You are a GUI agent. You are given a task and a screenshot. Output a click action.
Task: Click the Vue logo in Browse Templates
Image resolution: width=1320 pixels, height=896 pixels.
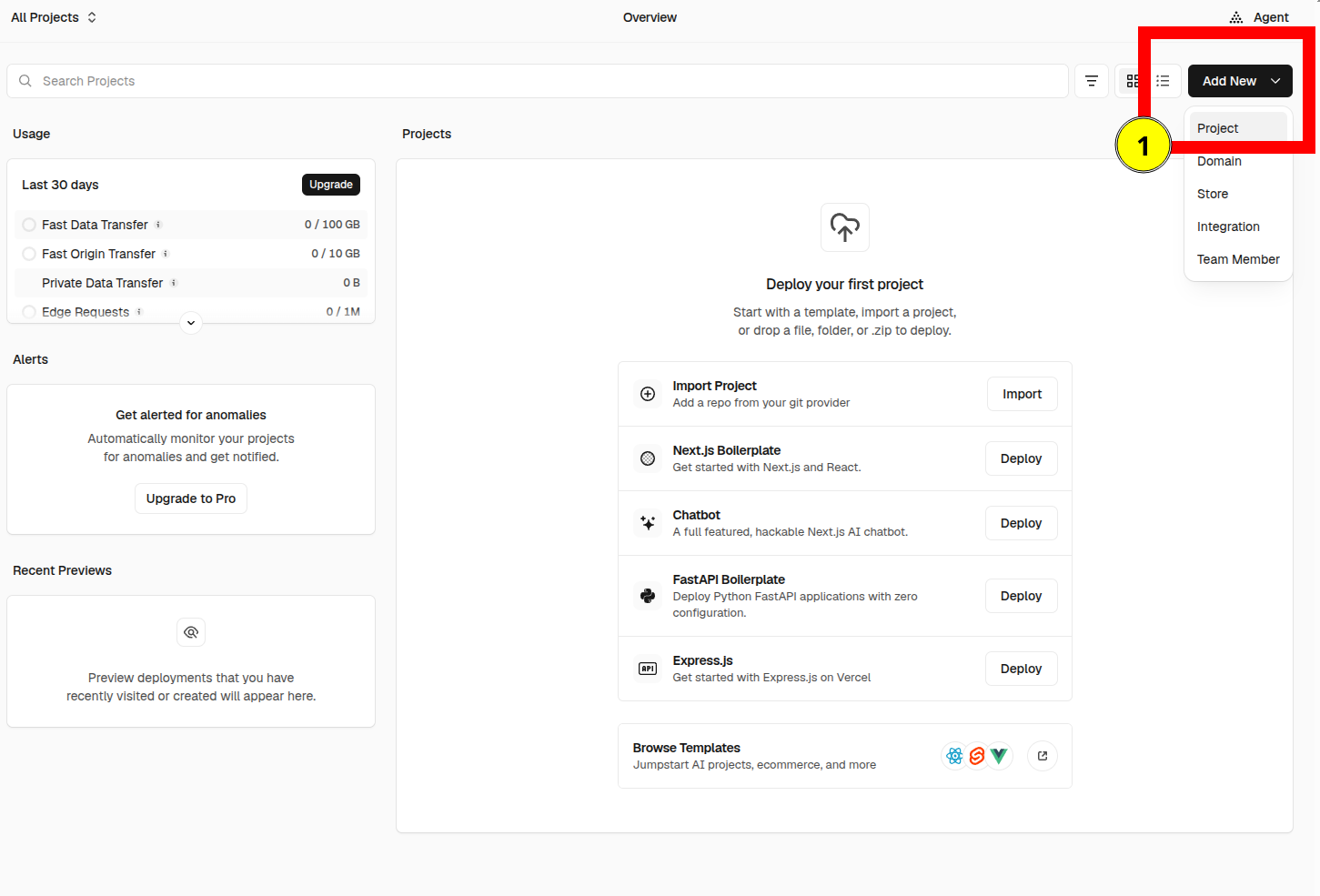tap(999, 756)
